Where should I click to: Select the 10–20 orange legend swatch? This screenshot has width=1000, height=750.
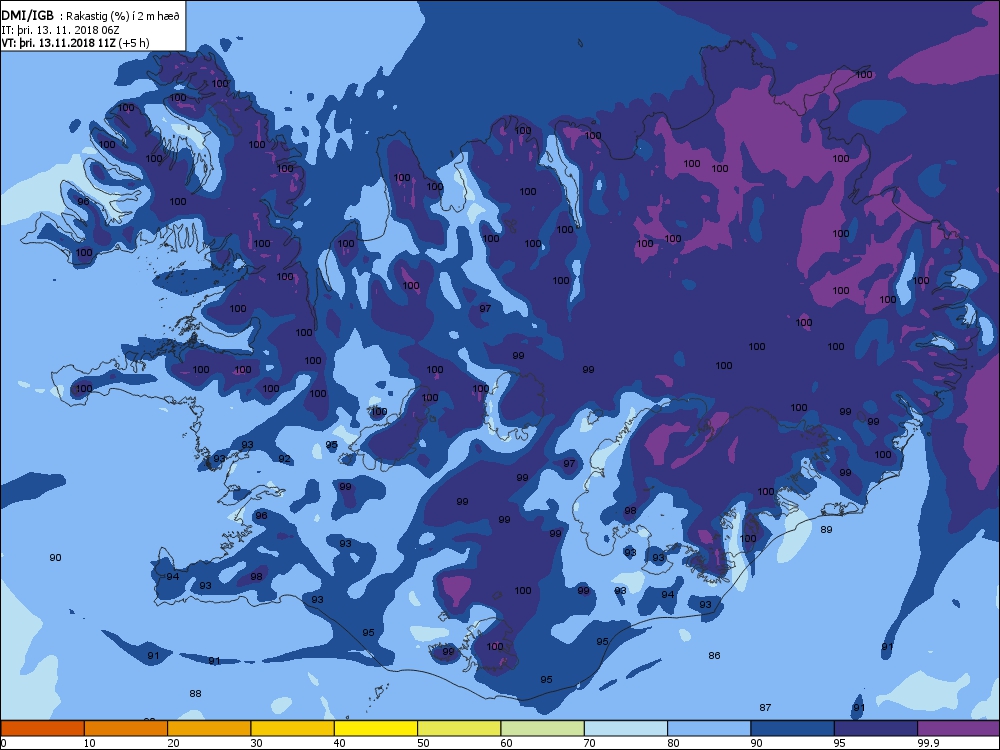click(126, 728)
